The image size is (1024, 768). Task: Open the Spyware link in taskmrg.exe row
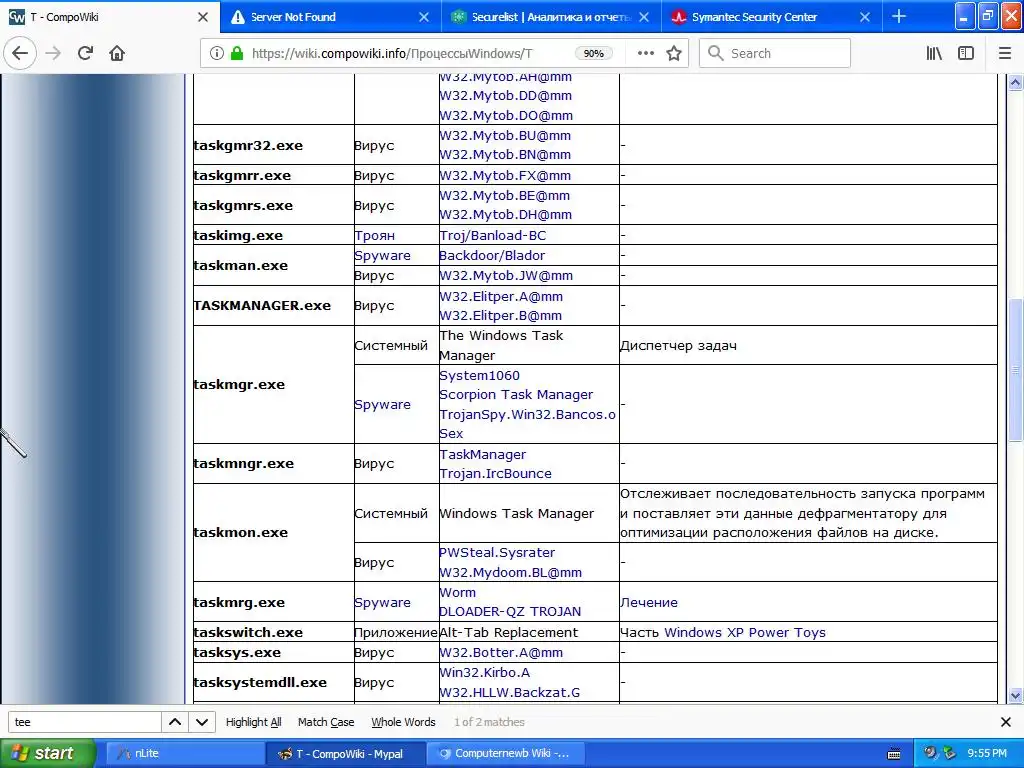point(382,602)
